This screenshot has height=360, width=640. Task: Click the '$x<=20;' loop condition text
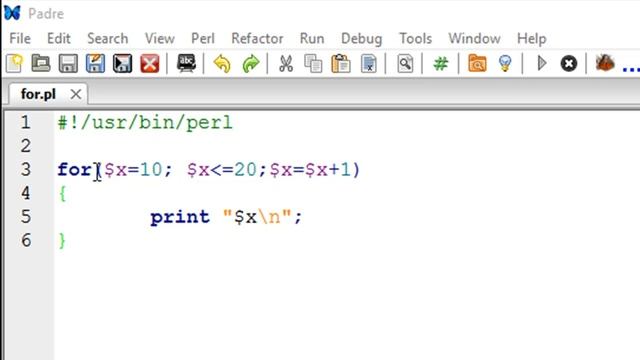tap(227, 169)
